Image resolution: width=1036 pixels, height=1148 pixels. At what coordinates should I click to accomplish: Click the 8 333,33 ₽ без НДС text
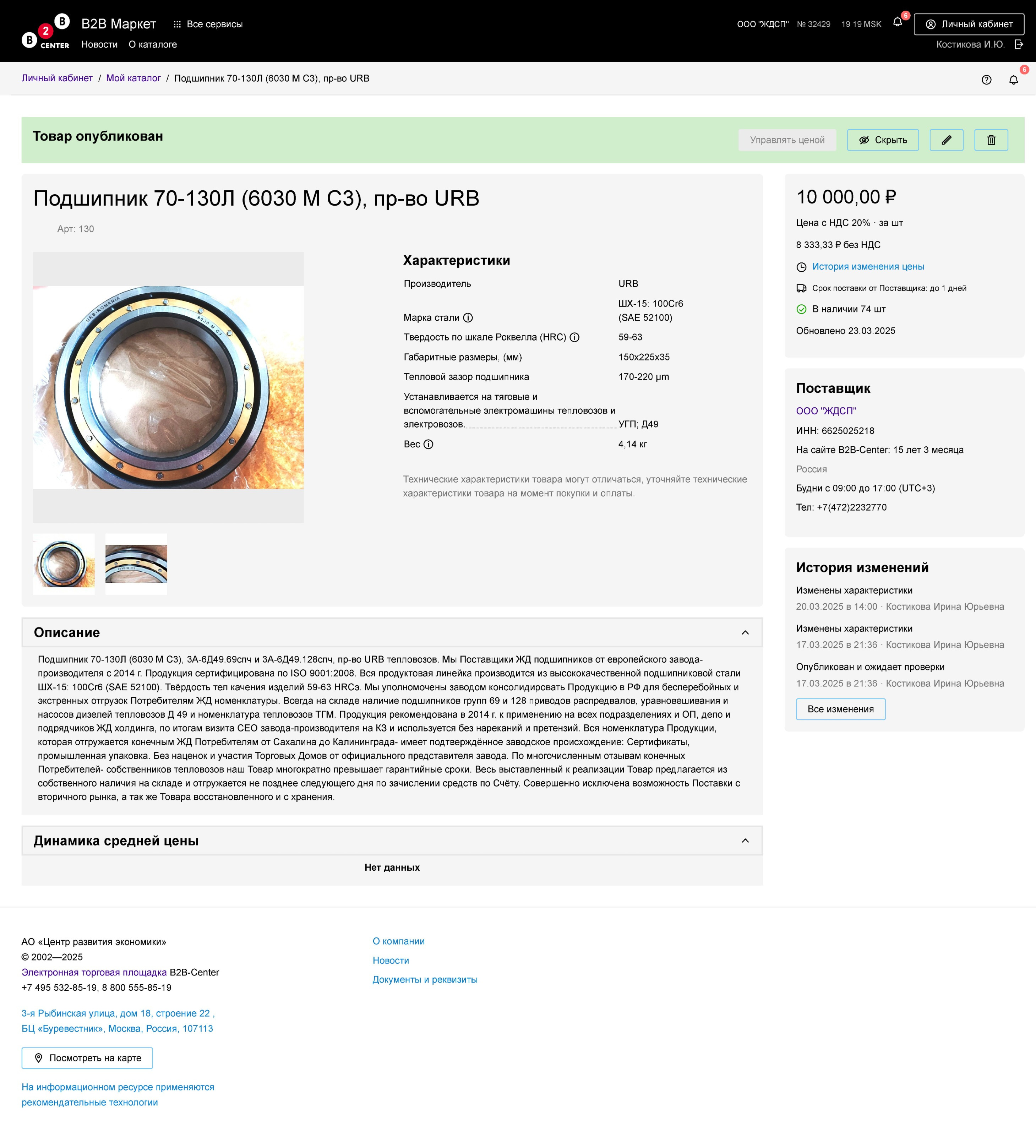838,245
